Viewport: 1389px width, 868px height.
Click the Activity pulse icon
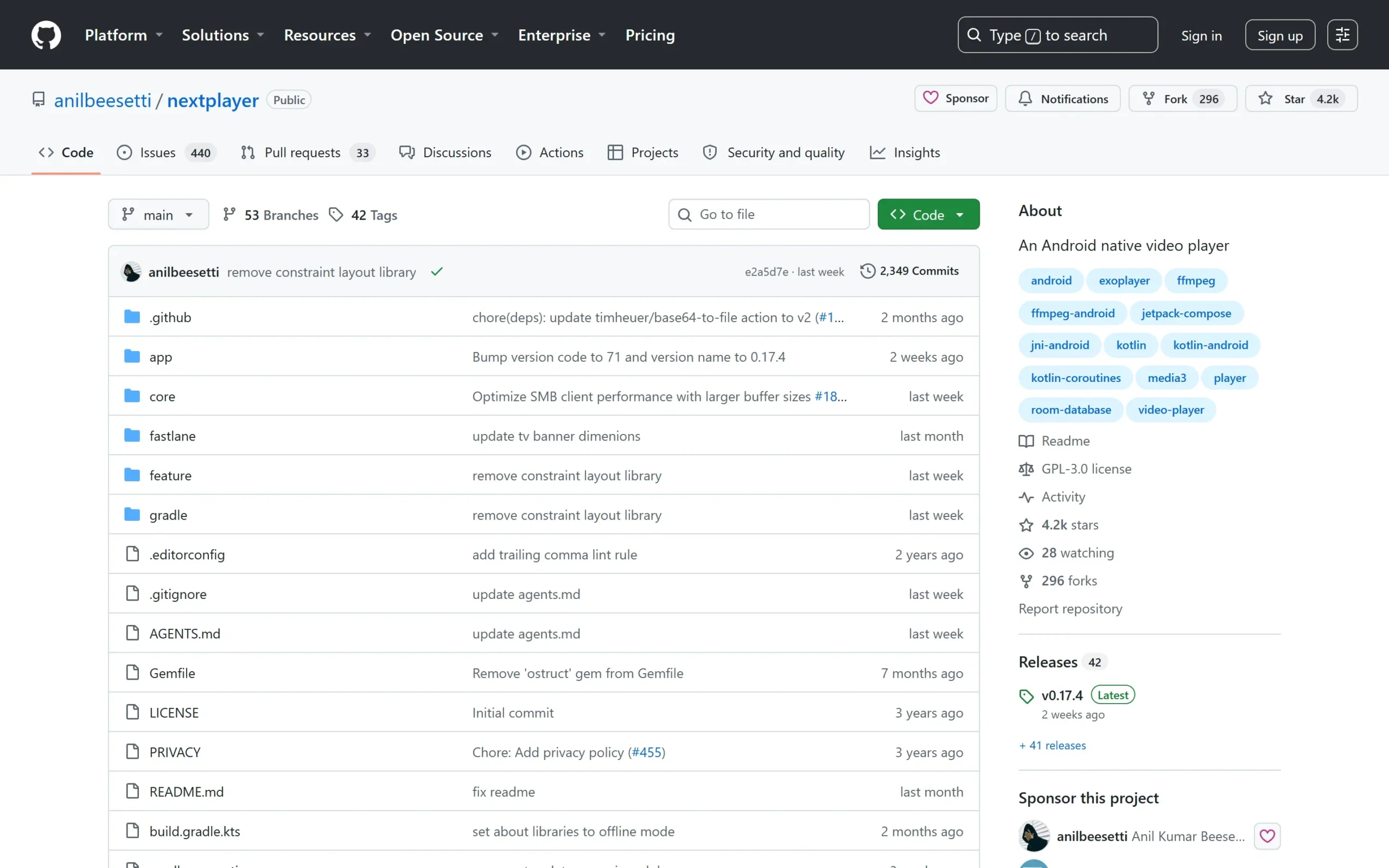pos(1026,497)
